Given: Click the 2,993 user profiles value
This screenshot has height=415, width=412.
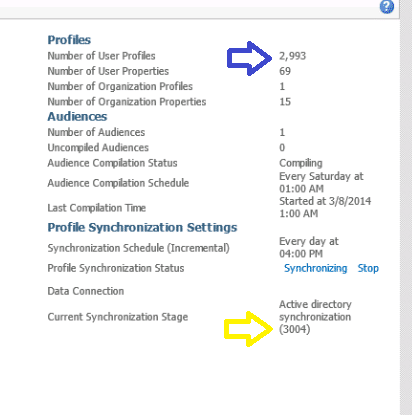Looking at the screenshot, I should 292,56.
